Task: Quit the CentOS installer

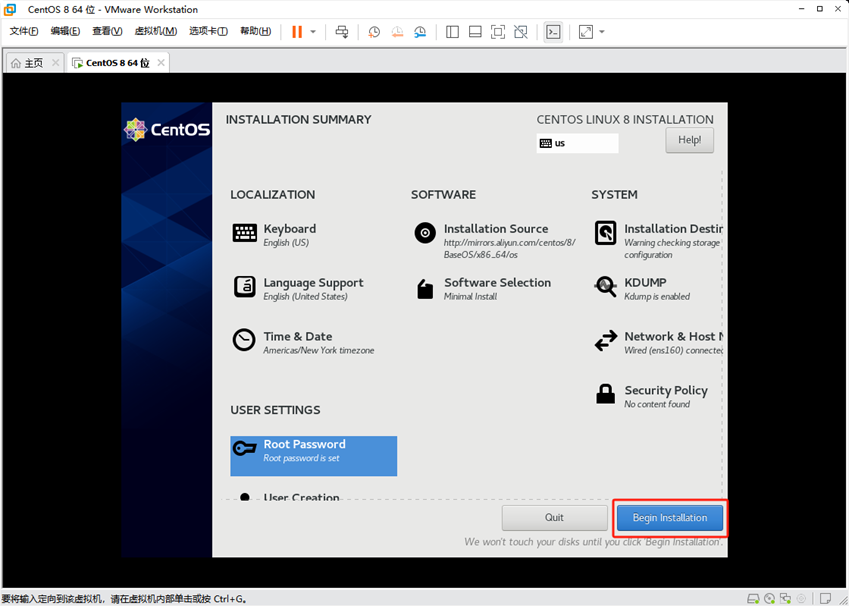Action: [554, 518]
